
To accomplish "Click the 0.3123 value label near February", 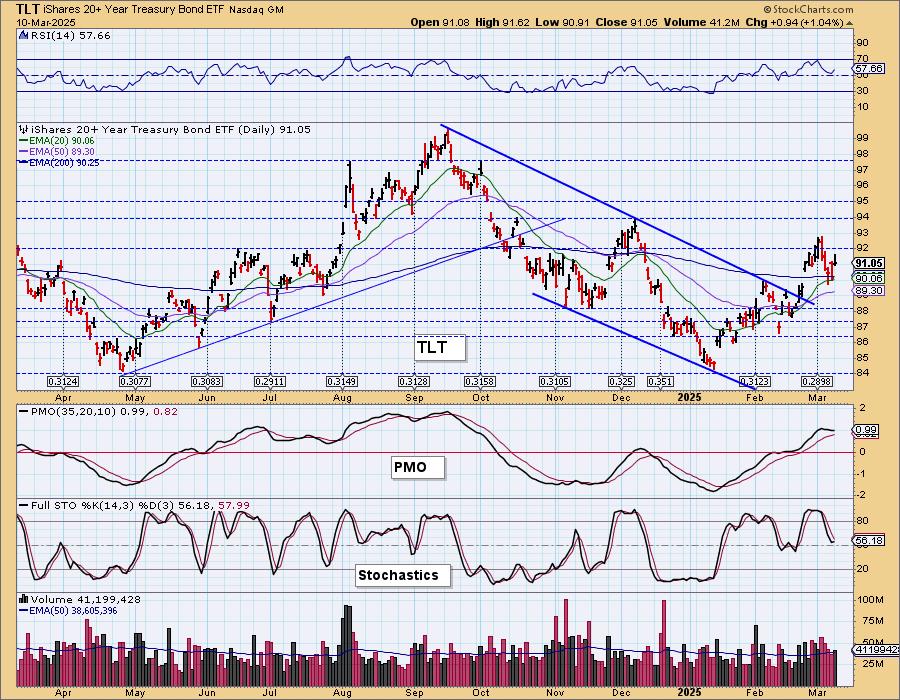I will click(755, 382).
